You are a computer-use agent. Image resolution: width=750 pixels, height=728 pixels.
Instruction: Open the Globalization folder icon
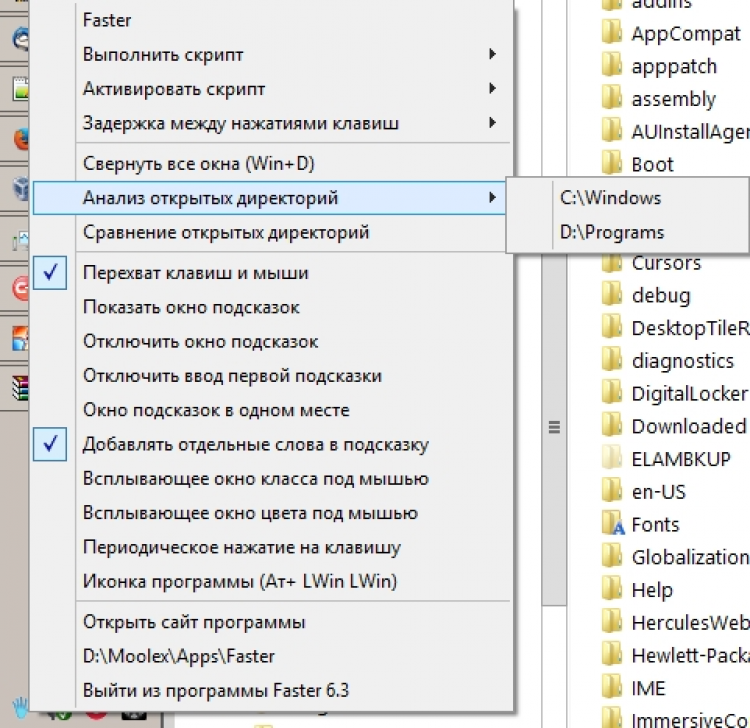coord(612,556)
